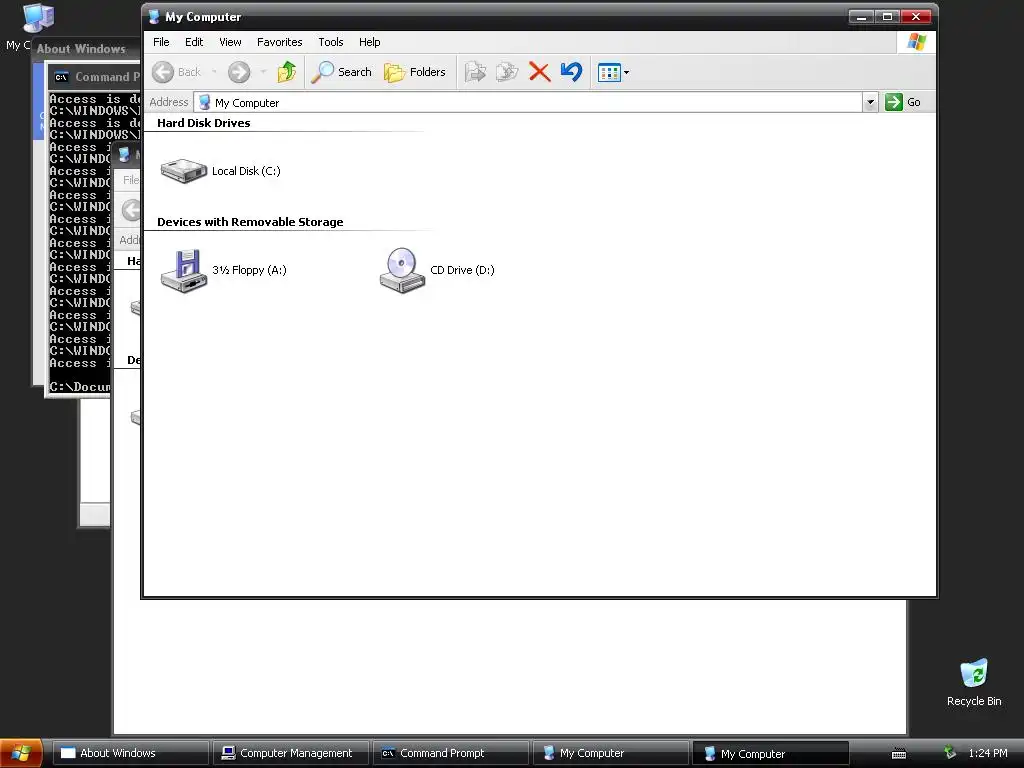Screen dimensions: 1024x768
Task: Click the Copy To toolbar icon
Action: pyautogui.click(x=507, y=72)
